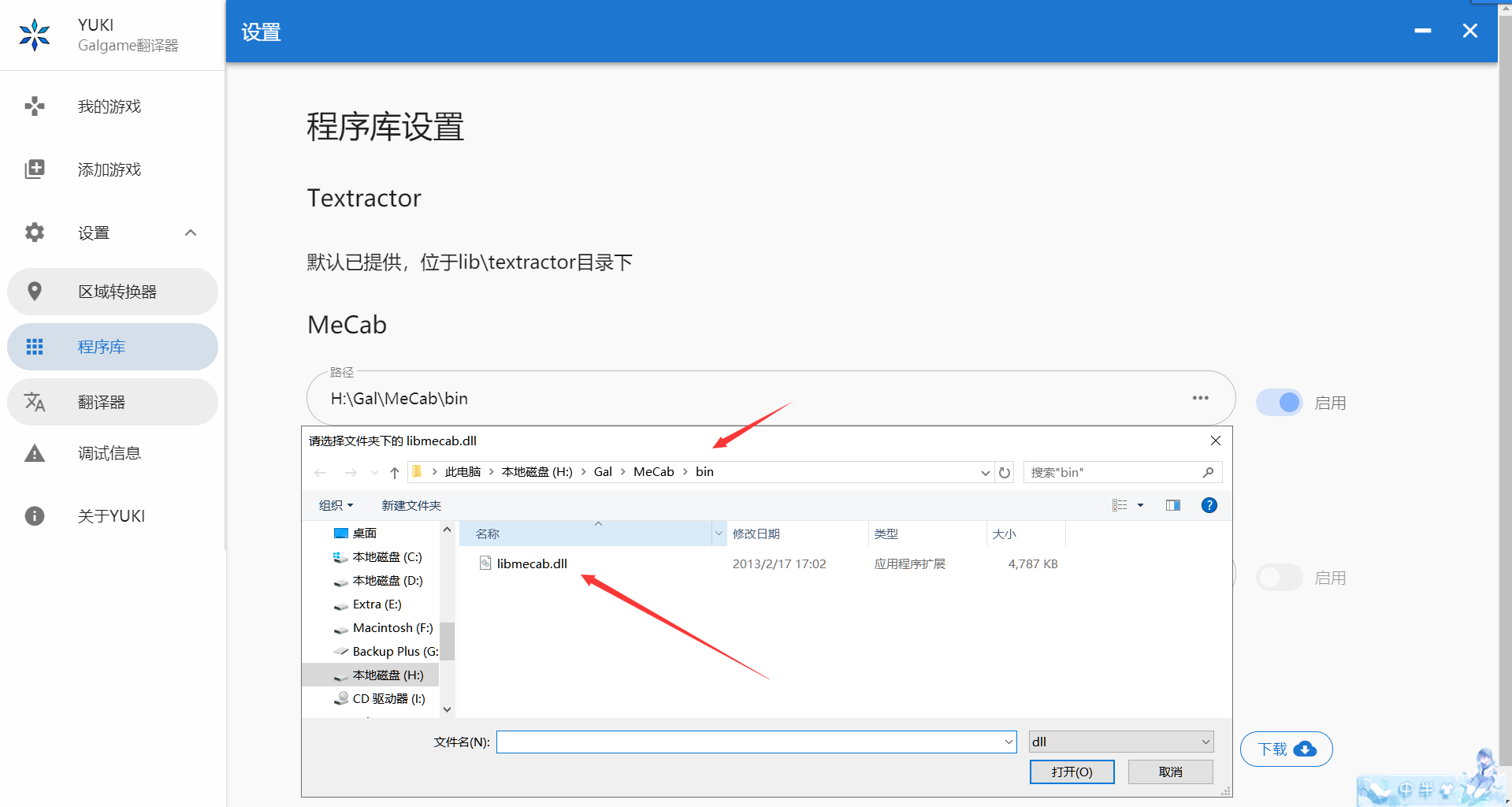
Task: Click the 关于YUKI info icon
Action: tap(35, 516)
